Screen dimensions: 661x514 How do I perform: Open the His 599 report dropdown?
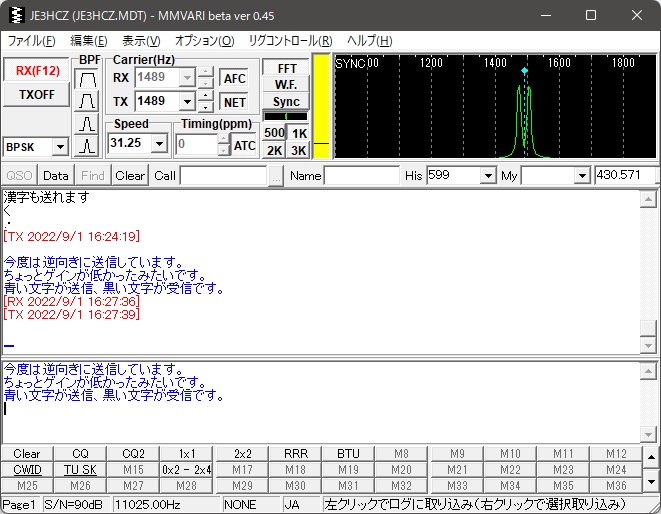coord(488,175)
